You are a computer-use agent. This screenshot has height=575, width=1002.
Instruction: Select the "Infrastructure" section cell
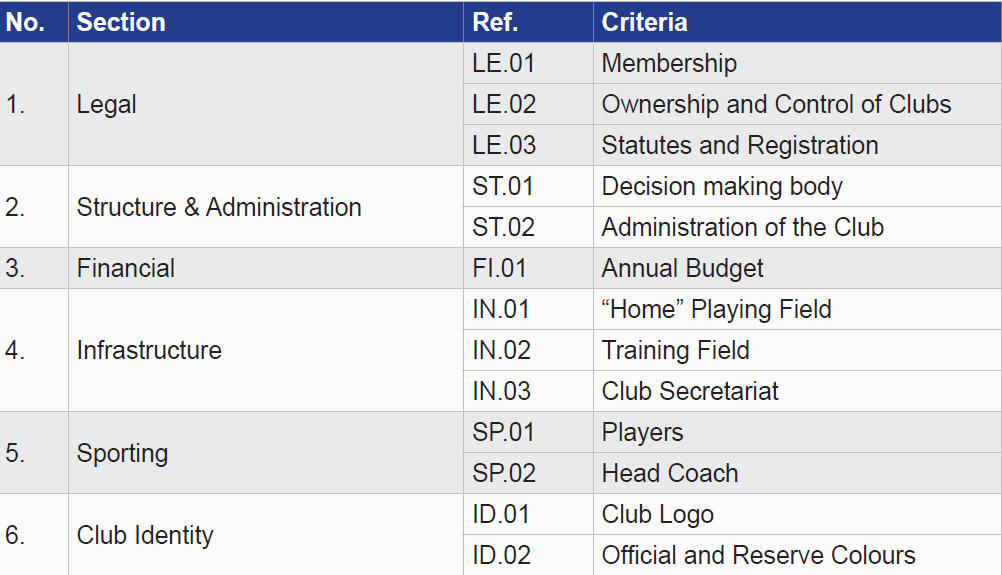(149, 350)
